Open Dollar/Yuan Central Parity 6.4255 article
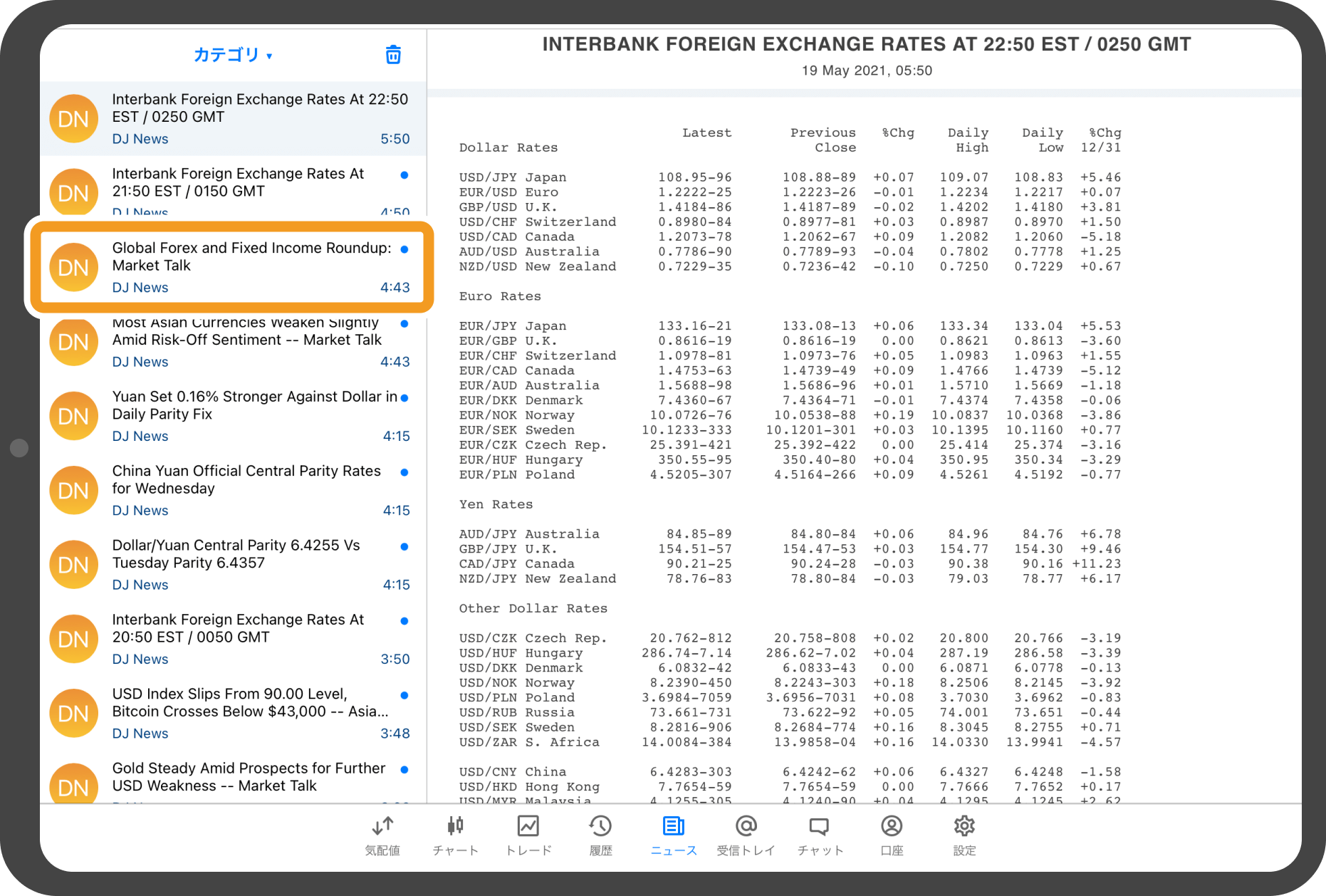 (x=235, y=565)
